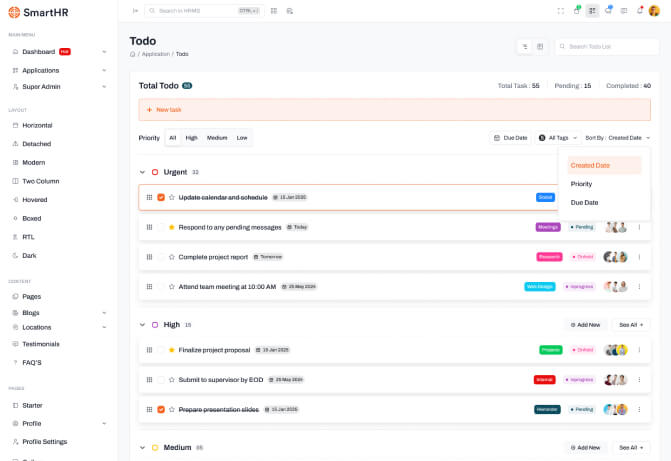Switch to the High priority tab
This screenshot has width=671, height=461.
tap(191, 138)
